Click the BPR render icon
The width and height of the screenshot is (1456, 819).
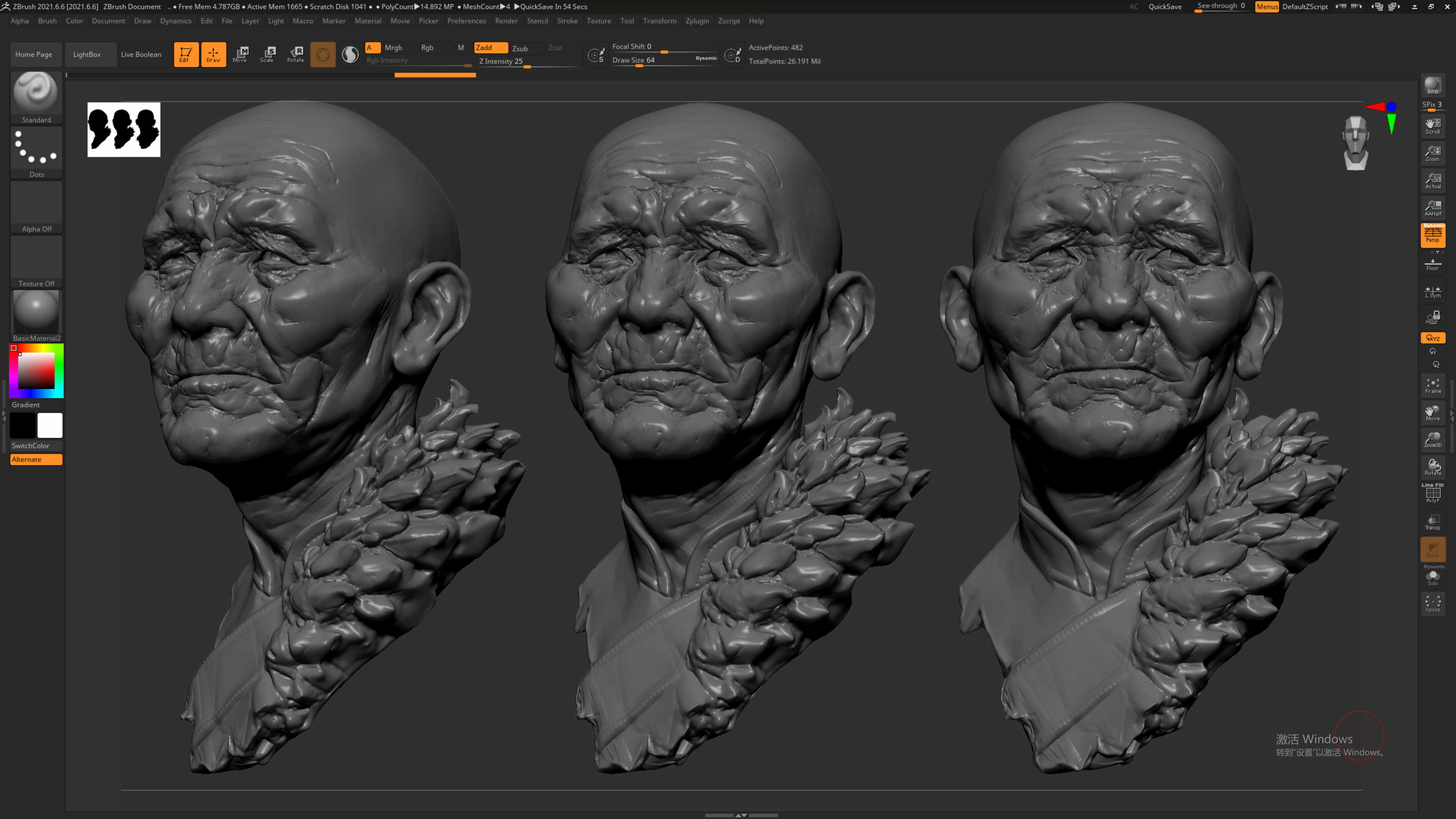pyautogui.click(x=1432, y=85)
